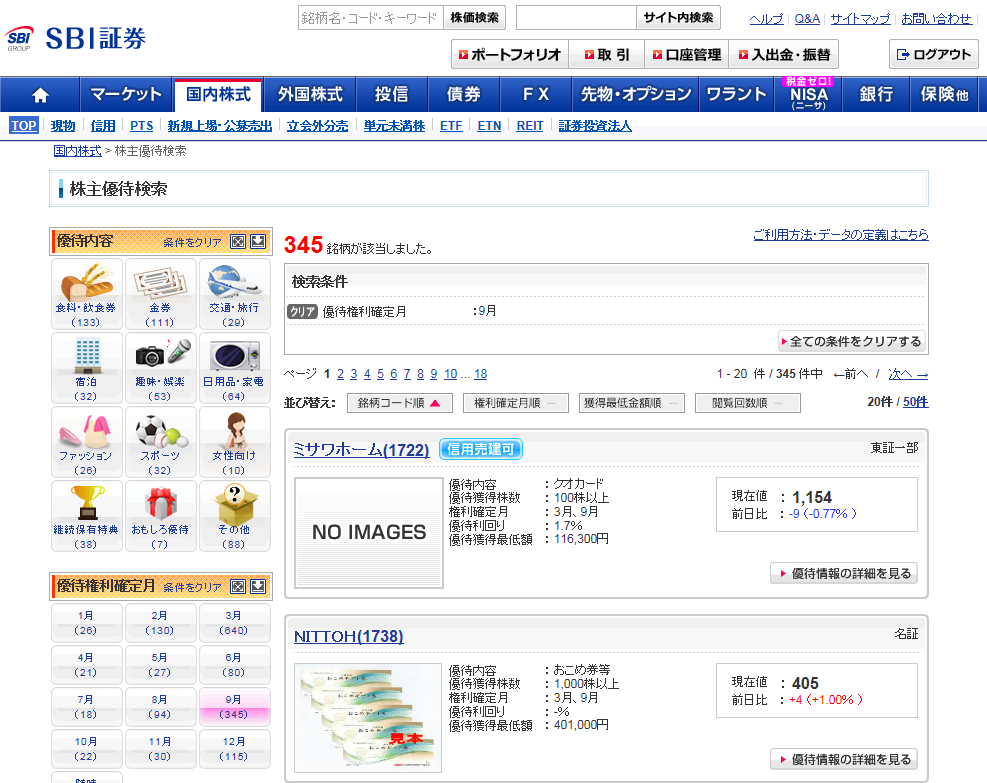Clear the 優待権利確定月 condition with クリア

tap(302, 312)
